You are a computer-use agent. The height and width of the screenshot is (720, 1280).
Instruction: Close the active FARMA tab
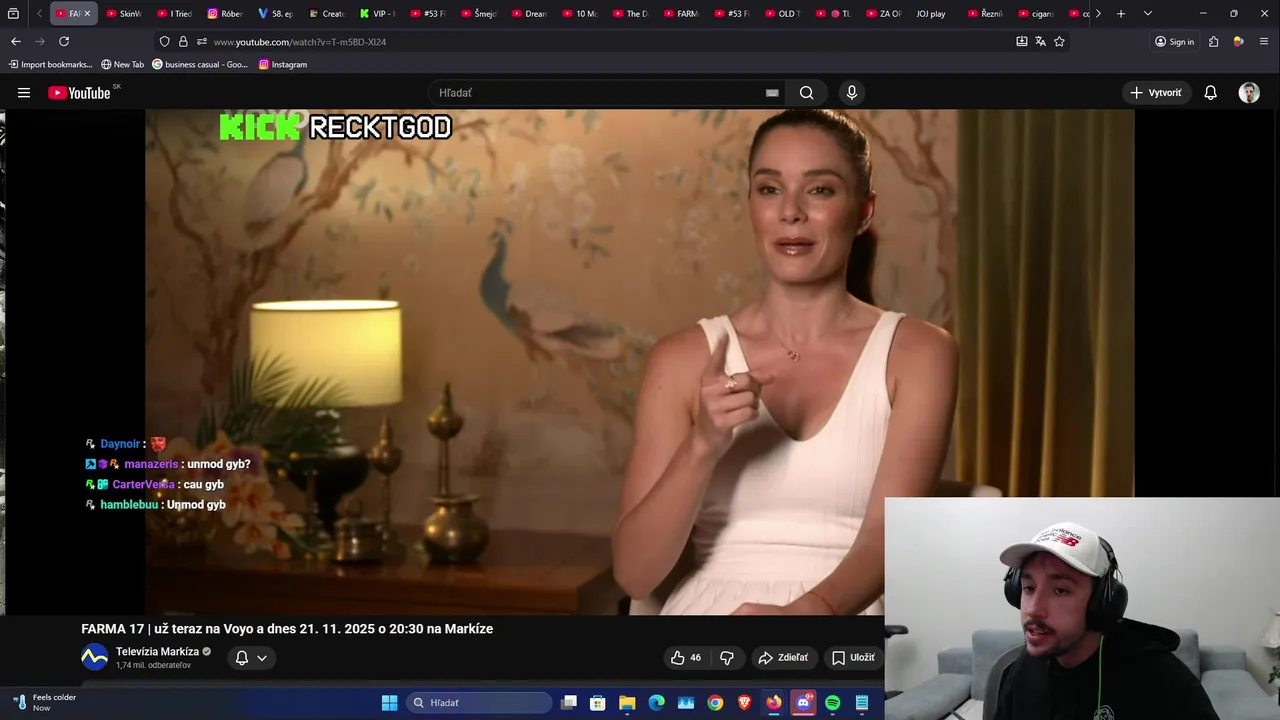[87, 14]
